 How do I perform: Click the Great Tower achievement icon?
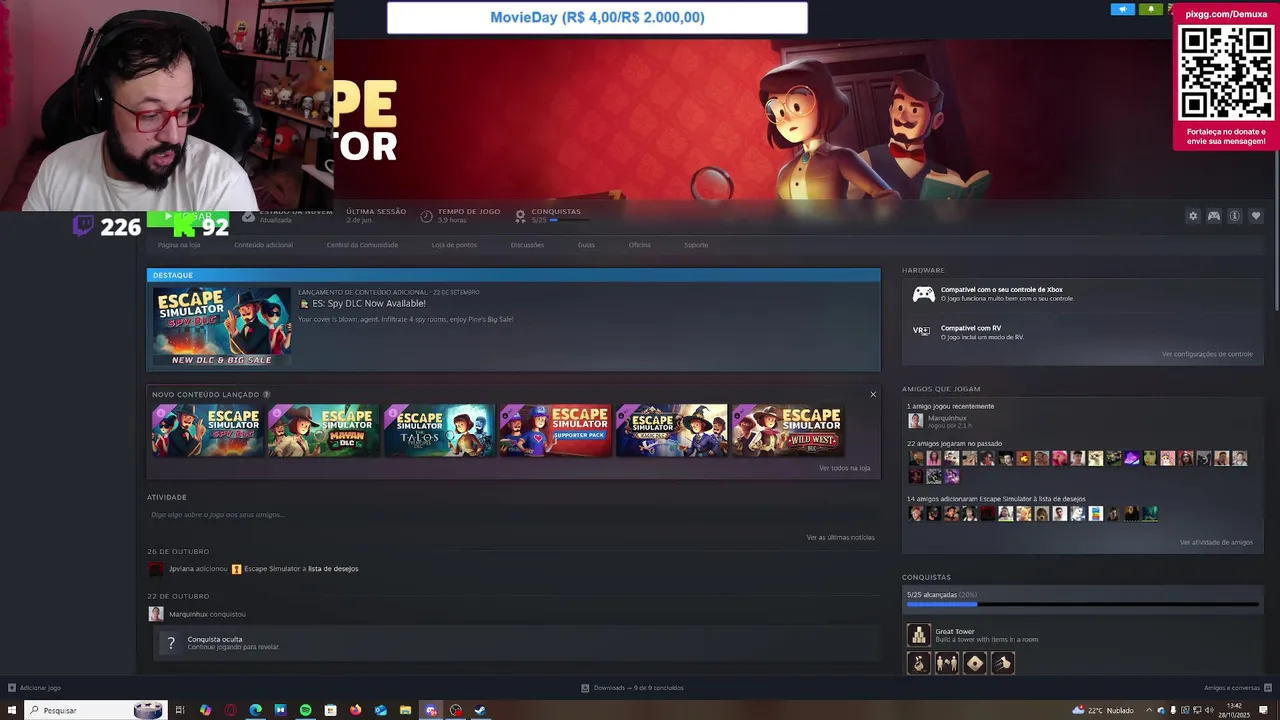point(918,635)
